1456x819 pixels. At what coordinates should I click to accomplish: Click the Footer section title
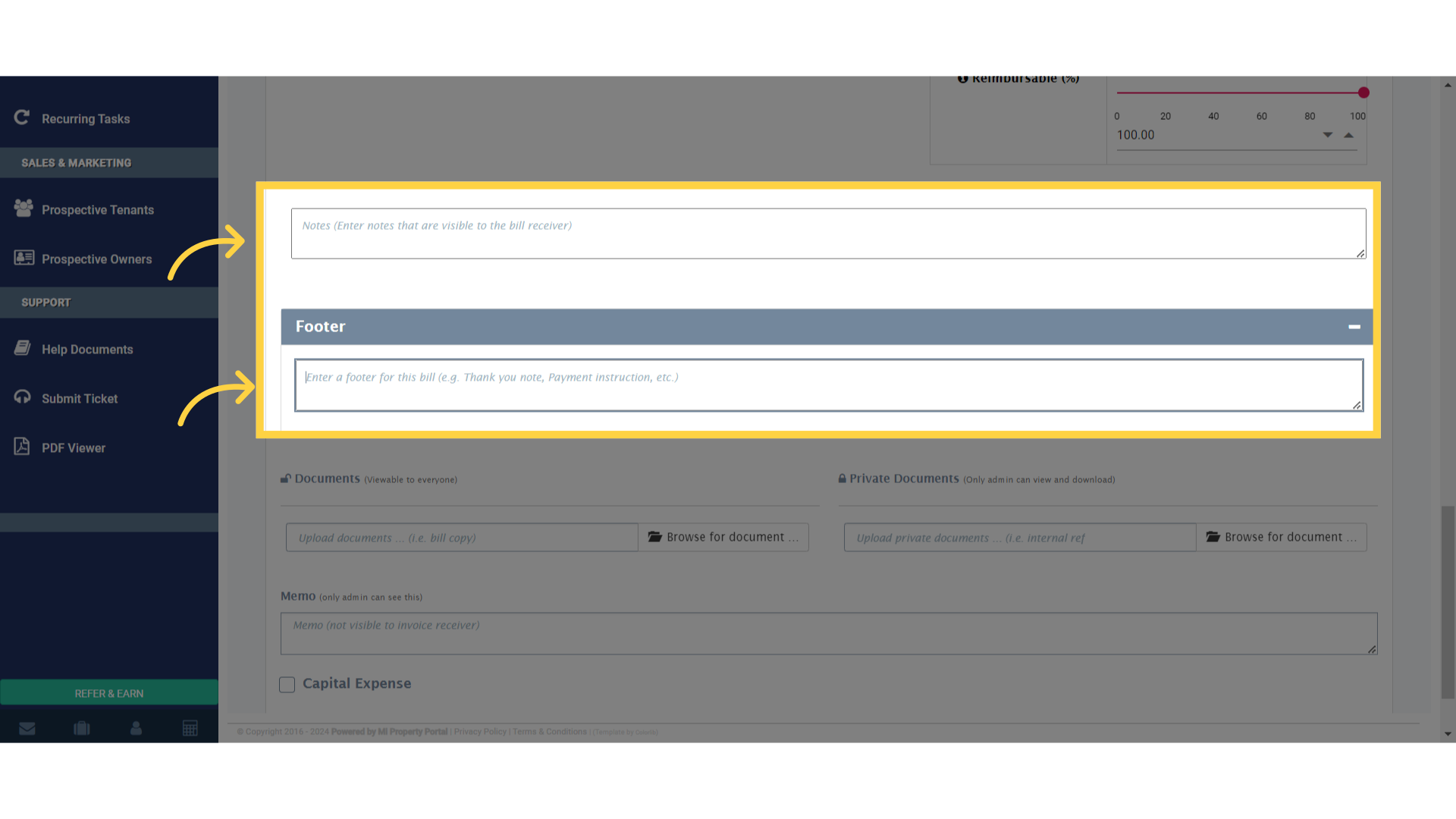pyautogui.click(x=320, y=327)
